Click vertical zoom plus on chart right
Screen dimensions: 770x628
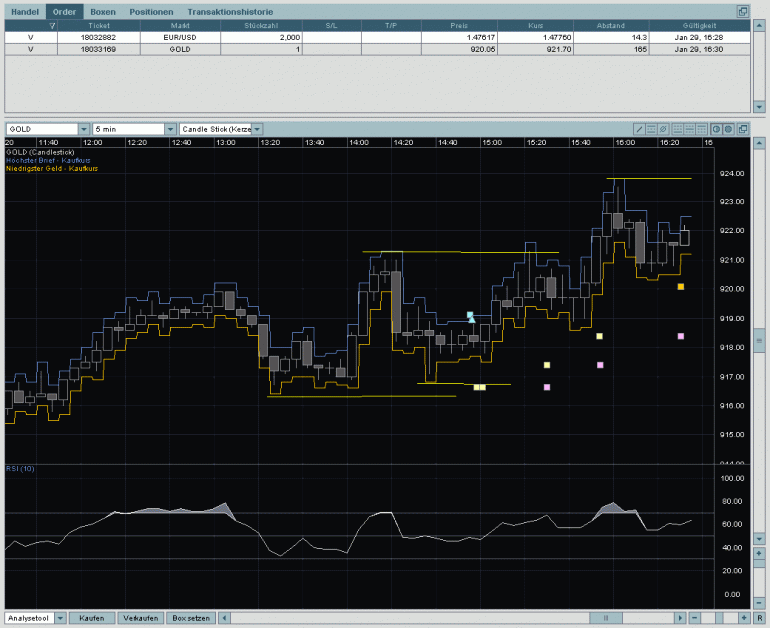pyautogui.click(x=759, y=553)
